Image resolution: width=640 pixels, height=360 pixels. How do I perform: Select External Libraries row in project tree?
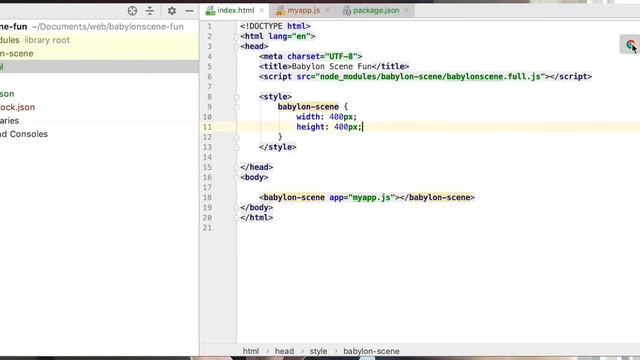99,120
